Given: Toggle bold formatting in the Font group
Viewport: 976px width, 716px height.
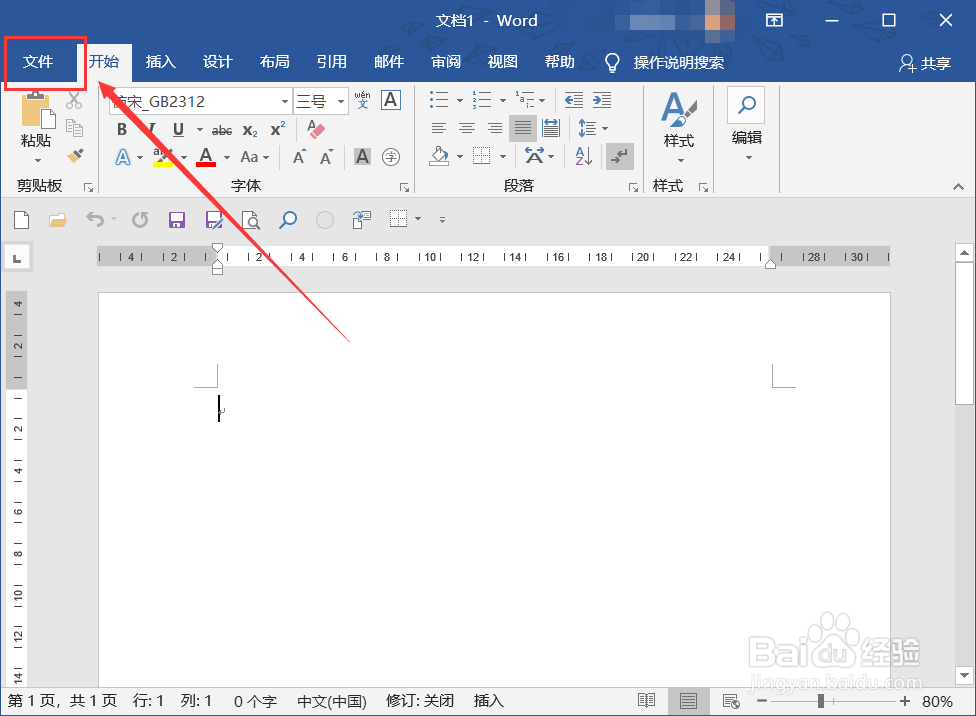Looking at the screenshot, I should [121, 130].
